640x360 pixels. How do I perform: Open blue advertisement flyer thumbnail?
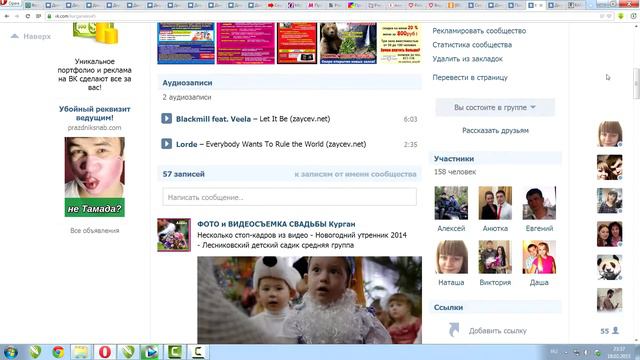pyautogui.click(x=186, y=43)
